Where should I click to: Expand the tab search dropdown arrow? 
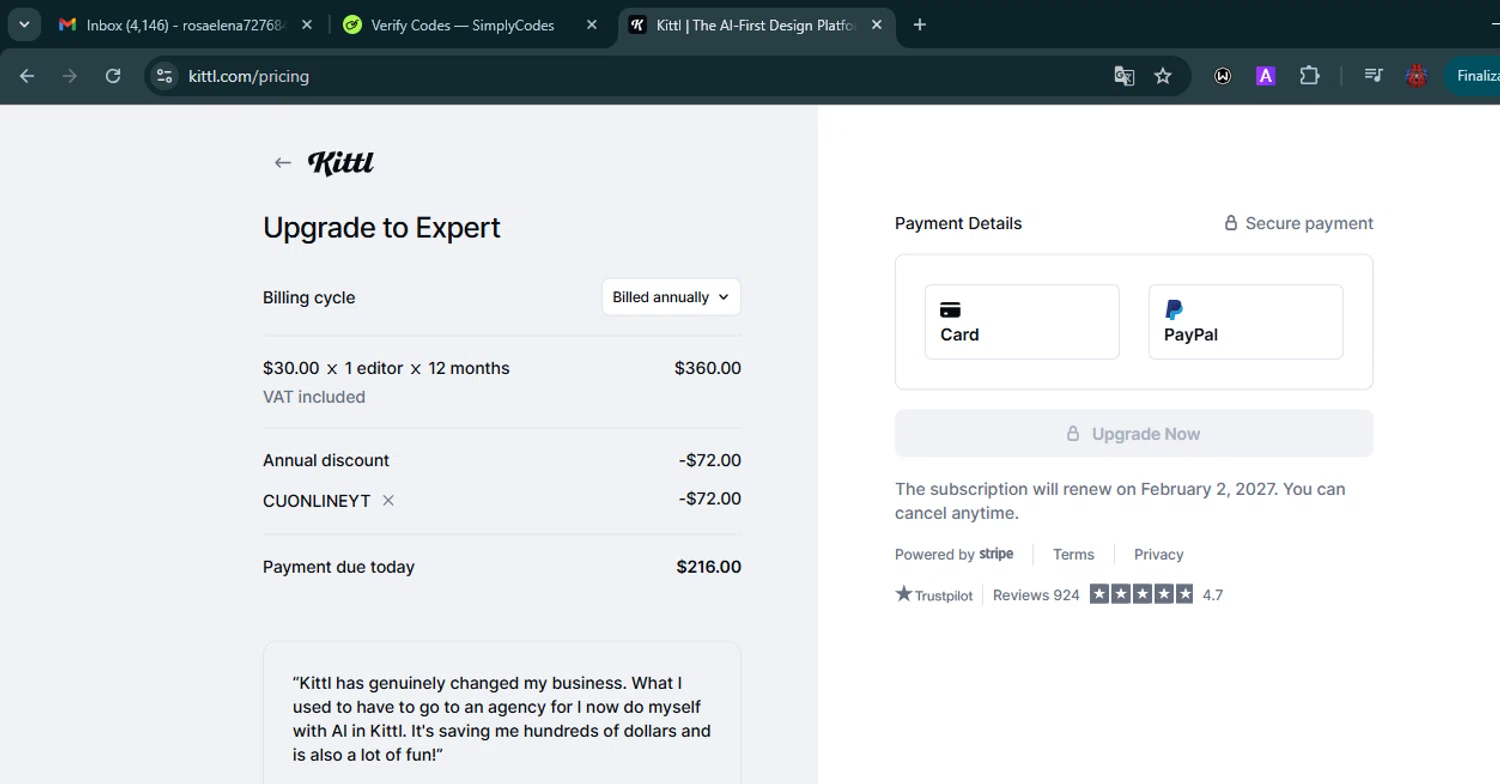click(x=24, y=25)
